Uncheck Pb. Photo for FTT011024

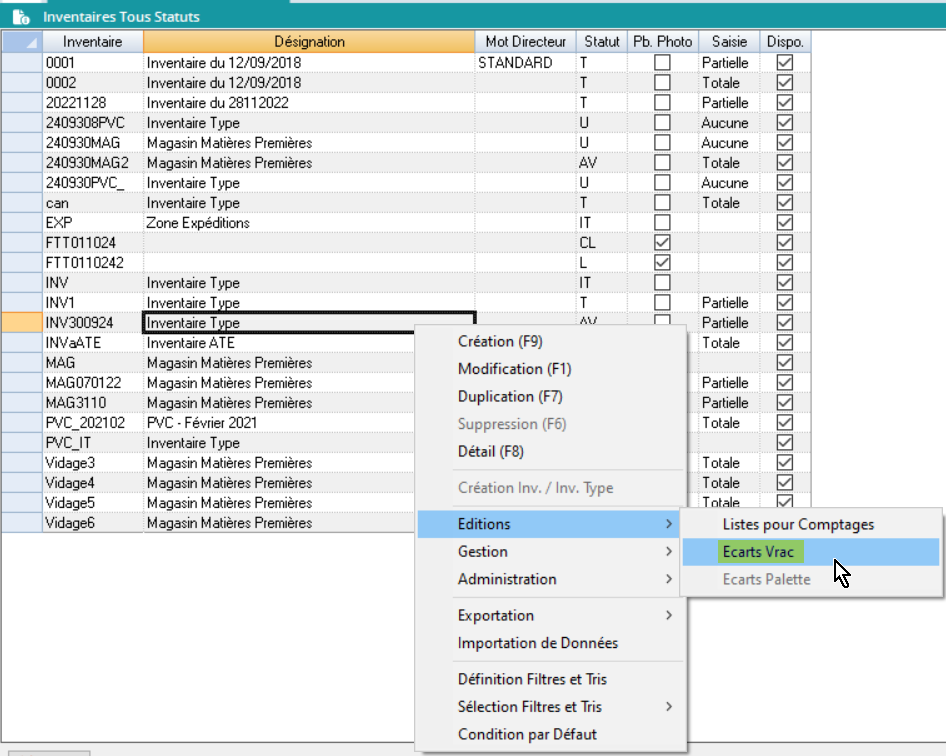click(662, 243)
